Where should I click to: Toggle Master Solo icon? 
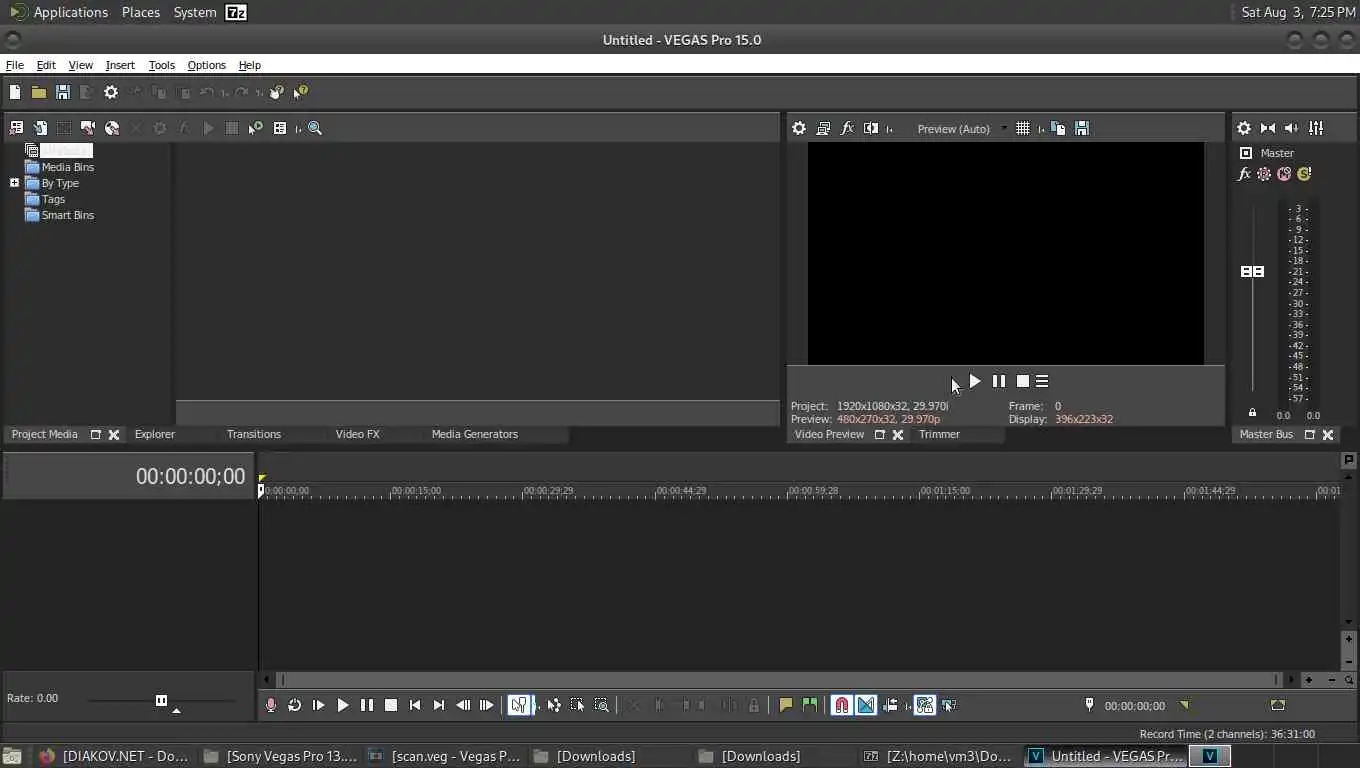coord(1304,174)
